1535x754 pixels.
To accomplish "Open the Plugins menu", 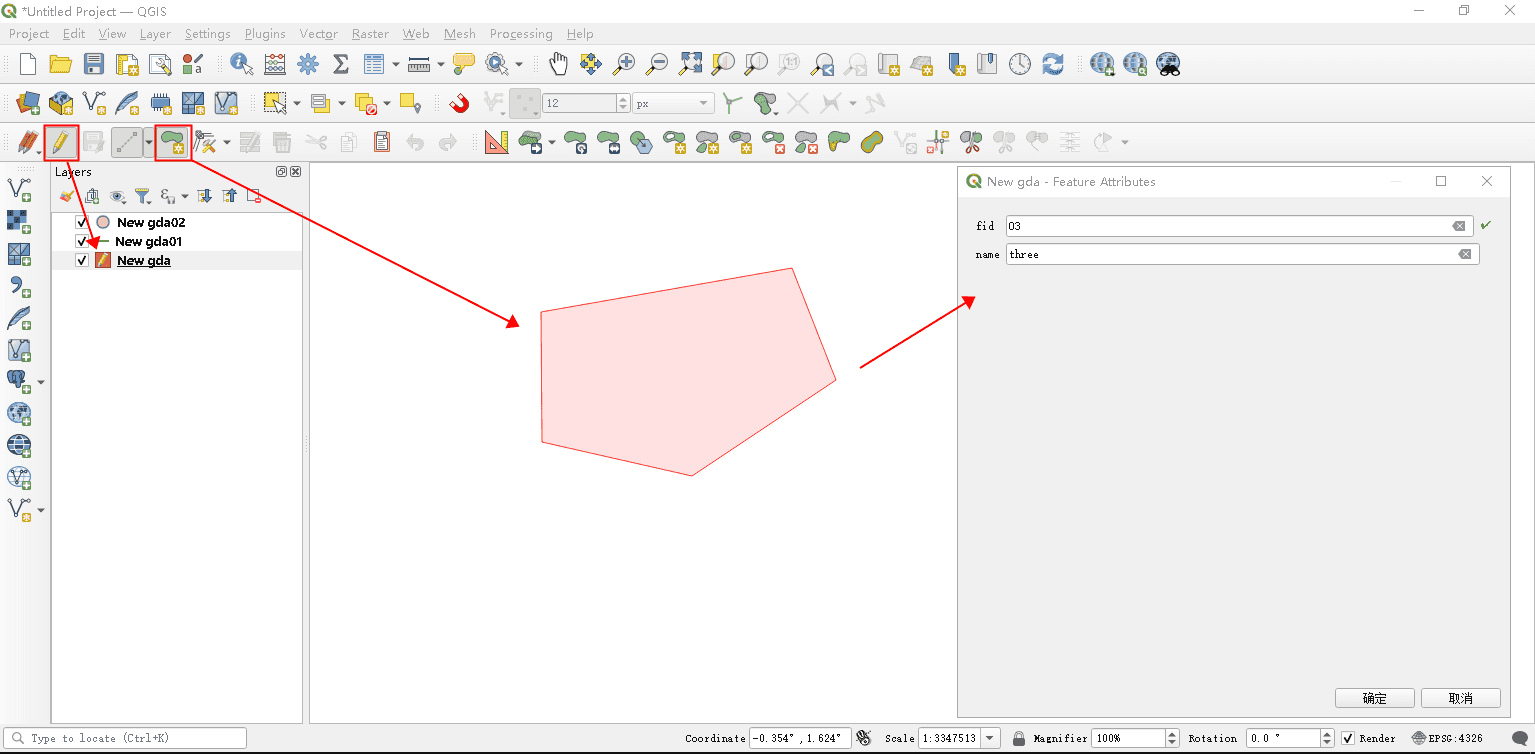I will point(265,33).
